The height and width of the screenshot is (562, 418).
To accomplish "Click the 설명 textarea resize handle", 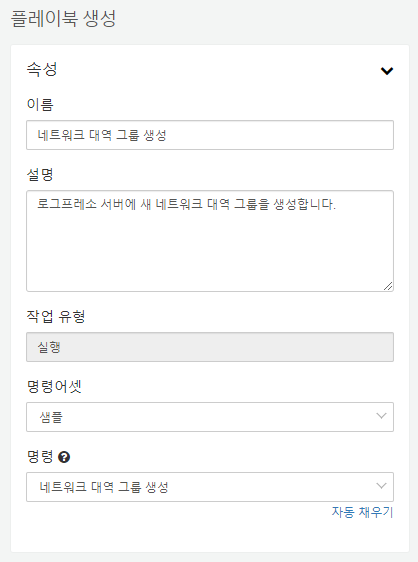I will tap(388, 286).
